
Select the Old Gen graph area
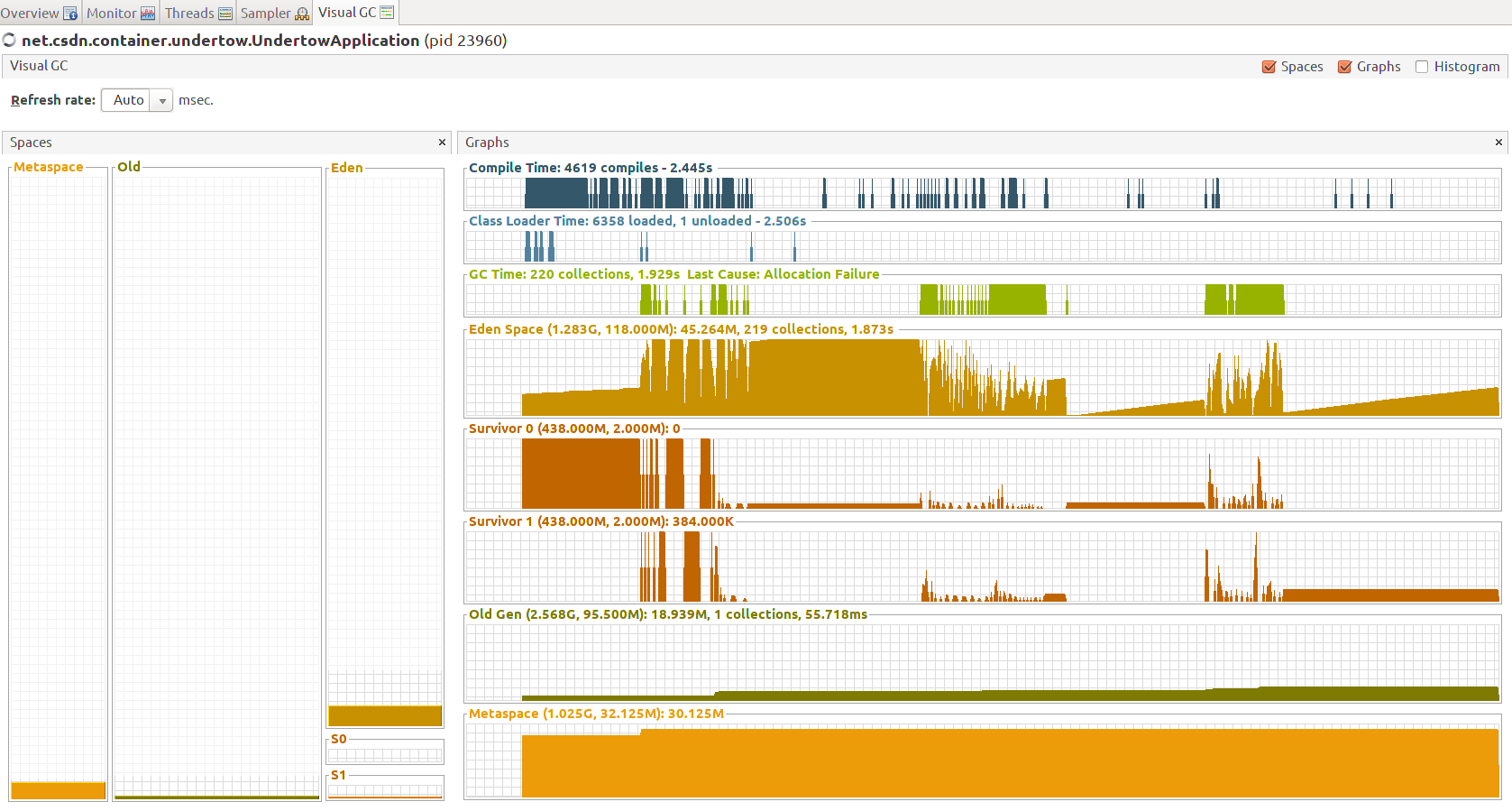click(x=982, y=663)
